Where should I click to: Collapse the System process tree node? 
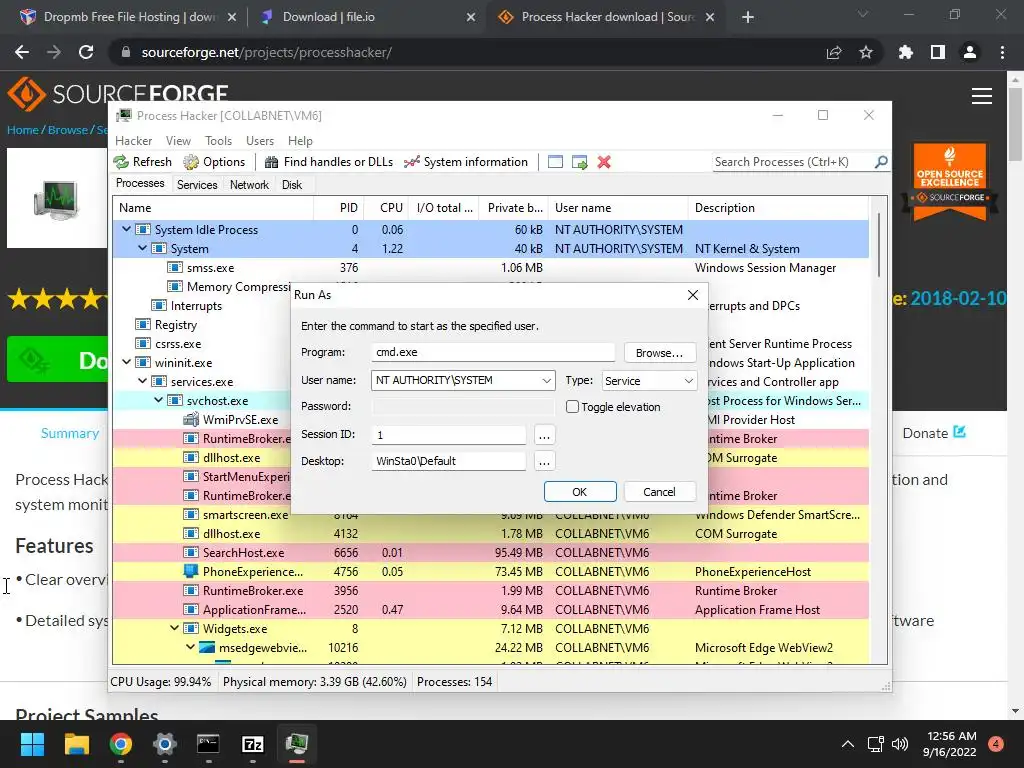point(142,248)
